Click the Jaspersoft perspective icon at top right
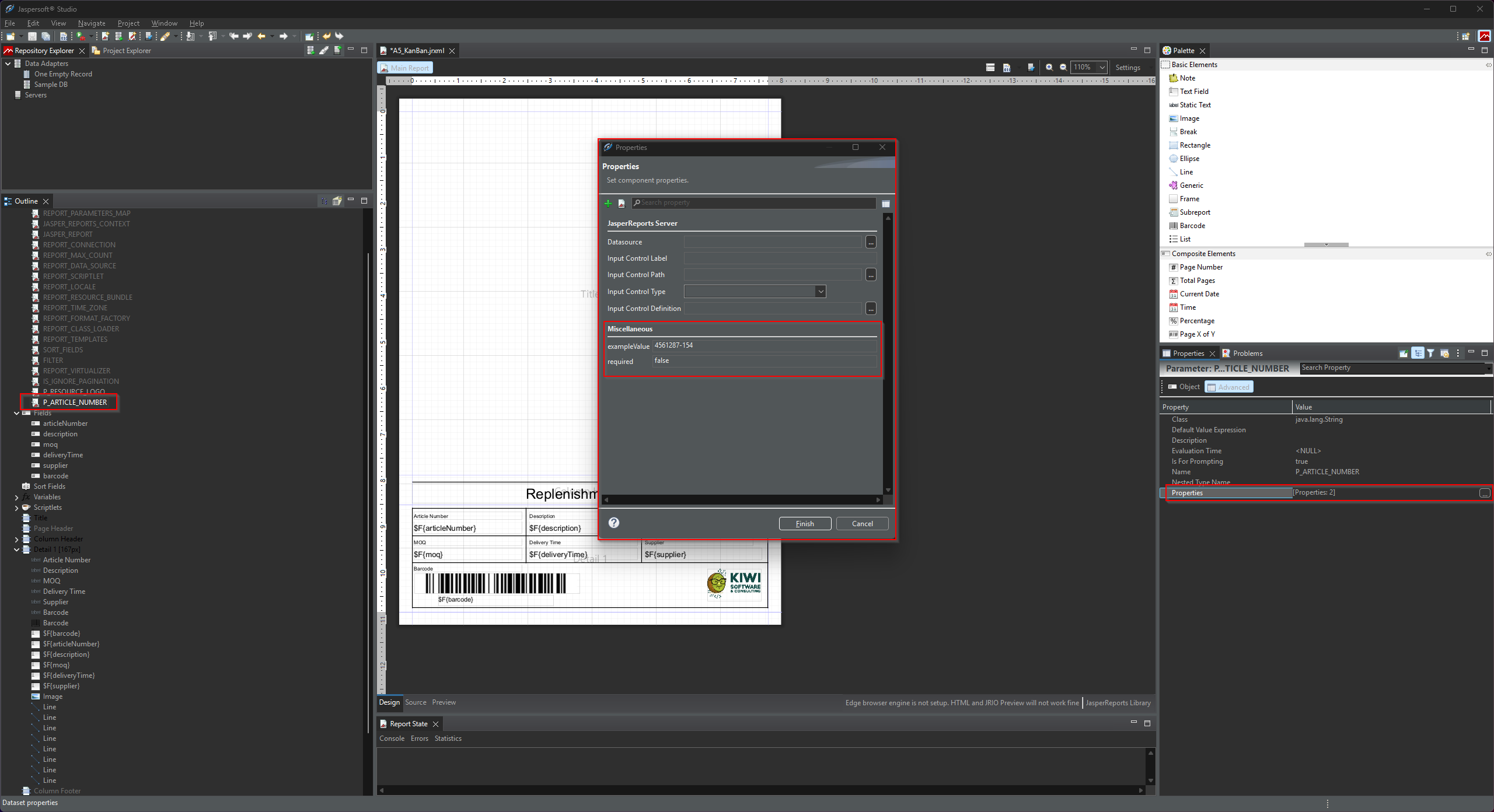1494x812 pixels. click(x=1485, y=36)
